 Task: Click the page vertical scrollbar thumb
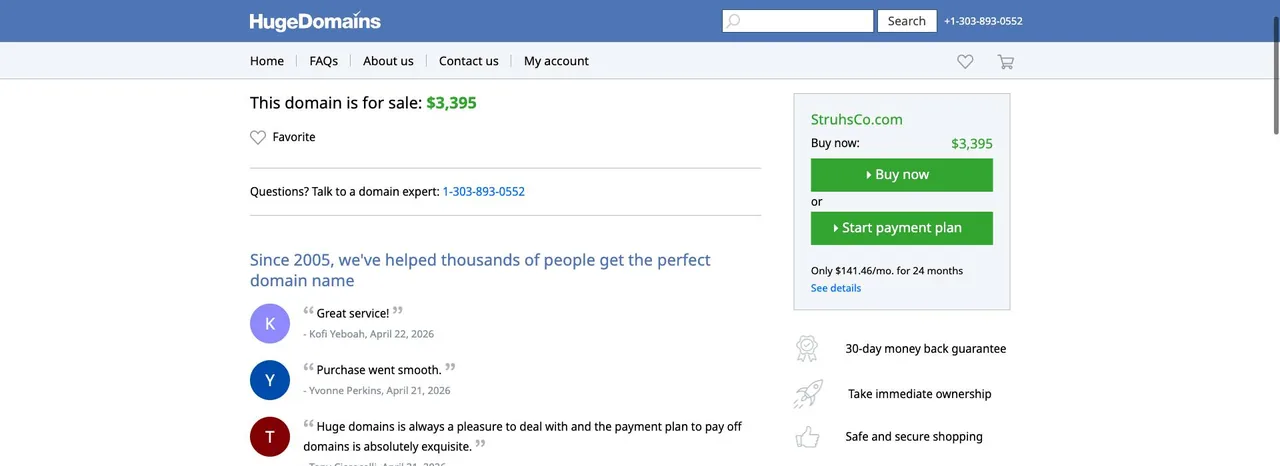click(x=1275, y=75)
